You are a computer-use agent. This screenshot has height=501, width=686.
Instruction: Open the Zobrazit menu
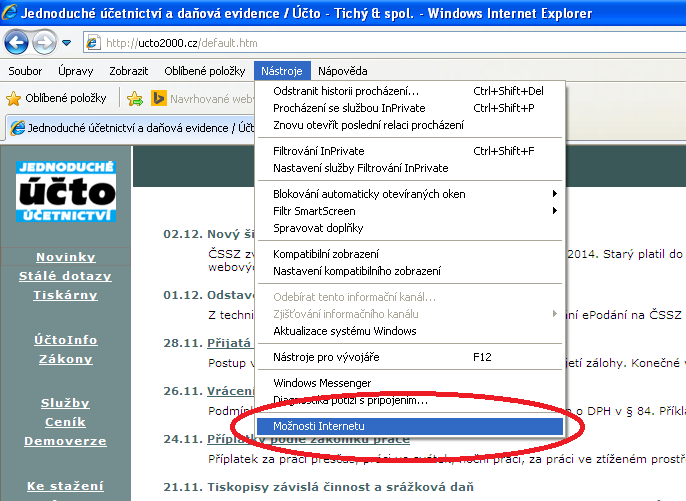[129, 71]
